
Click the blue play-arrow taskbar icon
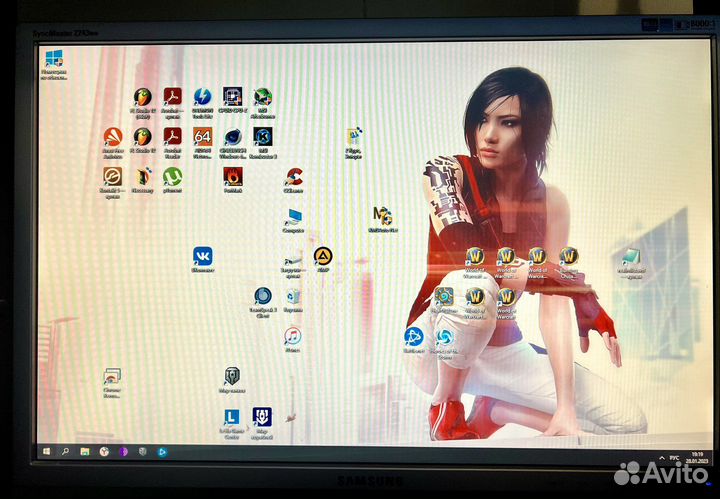tap(162, 452)
